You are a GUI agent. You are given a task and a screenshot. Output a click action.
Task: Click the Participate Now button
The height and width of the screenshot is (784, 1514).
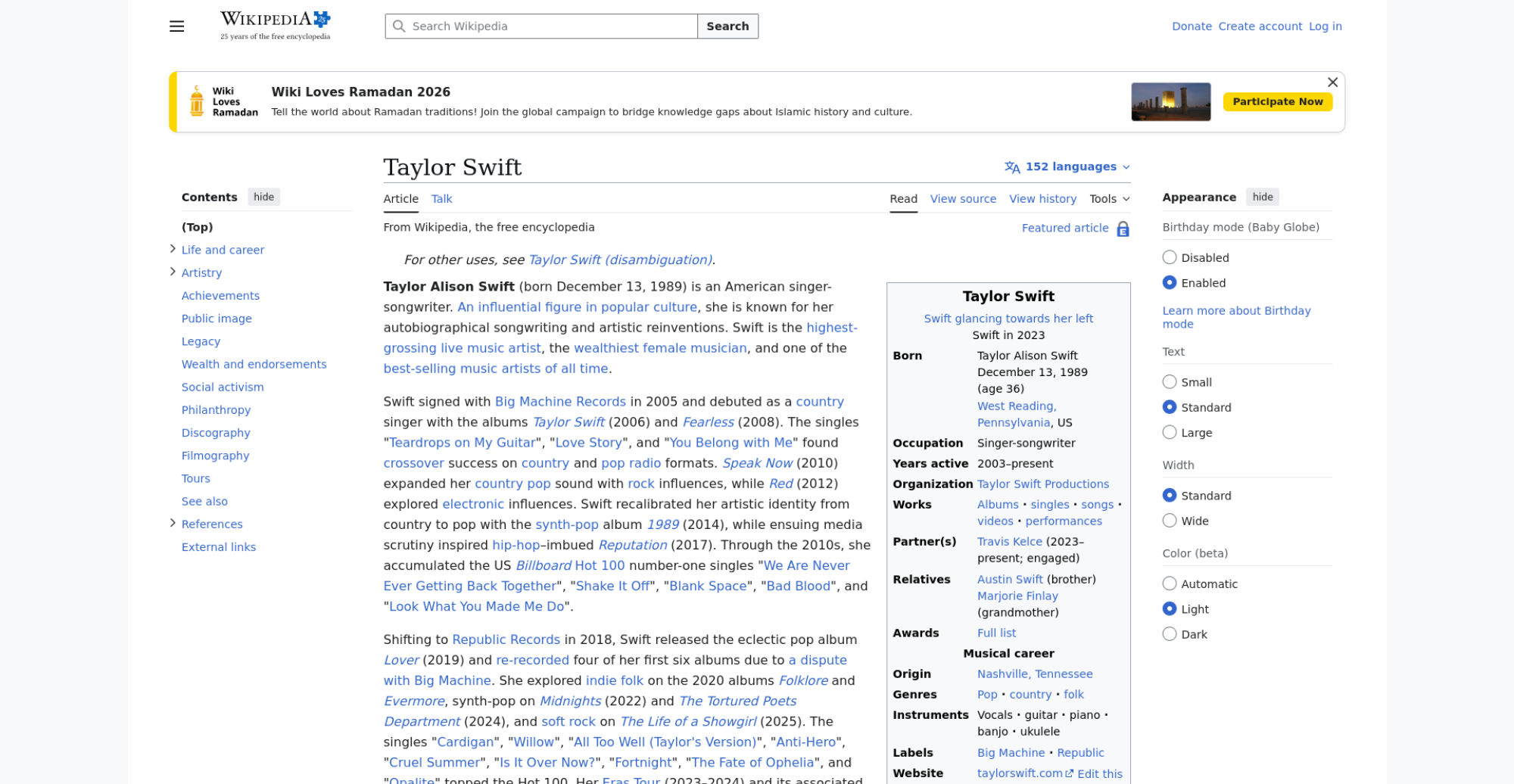point(1278,101)
